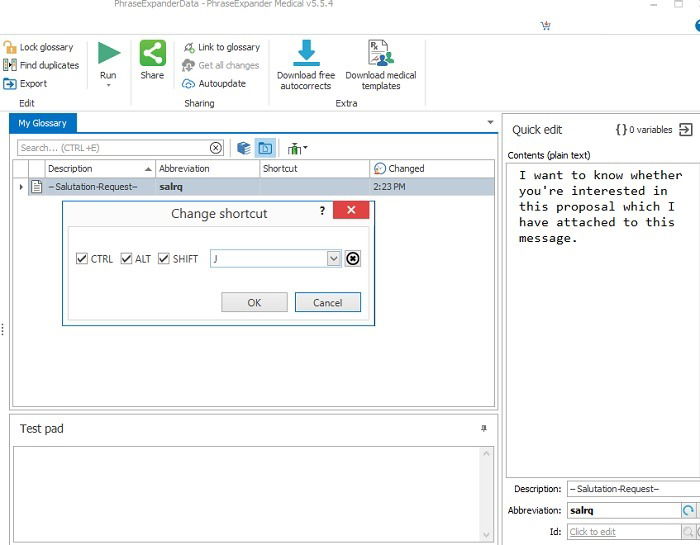Open the glossary tabs dropdown arrow
Image resolution: width=700 pixels, height=545 pixels.
(x=490, y=122)
